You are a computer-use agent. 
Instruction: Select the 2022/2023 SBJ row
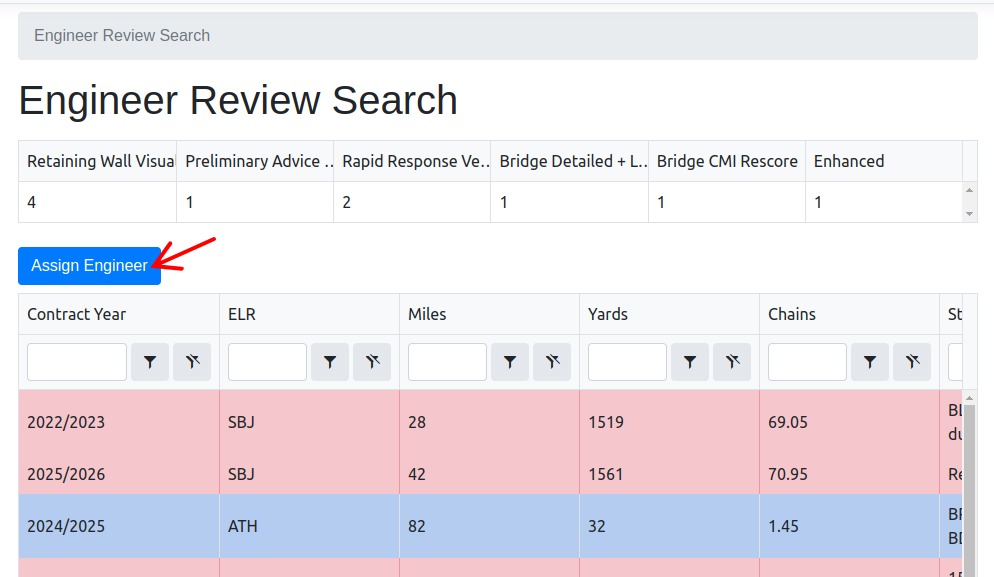tap(300, 422)
